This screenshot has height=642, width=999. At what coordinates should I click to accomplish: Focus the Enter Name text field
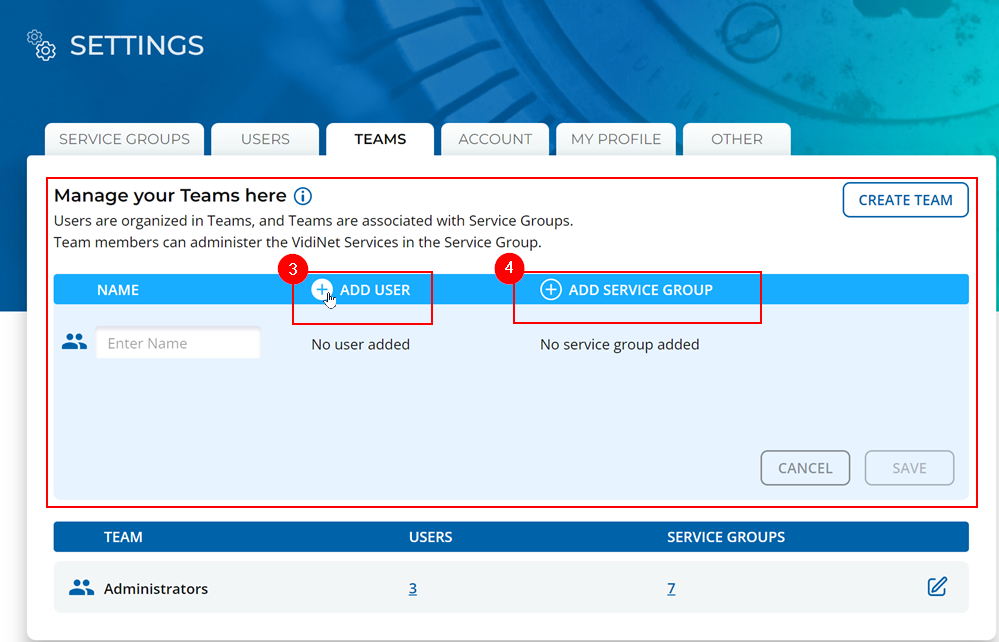click(x=178, y=344)
